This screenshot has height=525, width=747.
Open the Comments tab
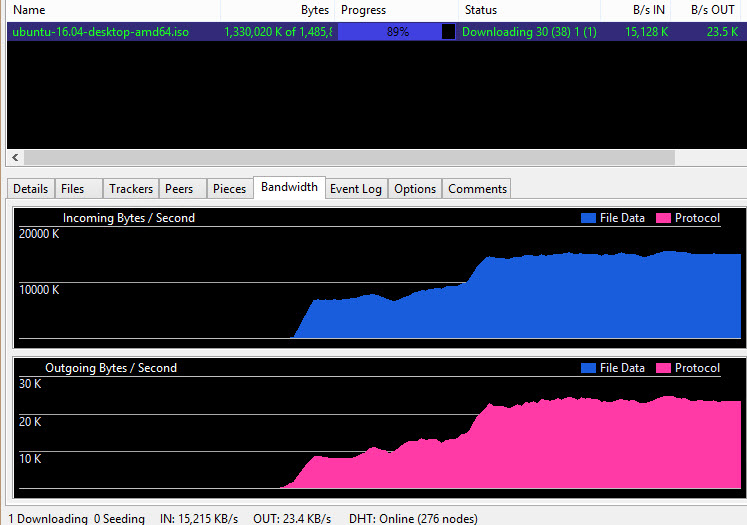477,189
